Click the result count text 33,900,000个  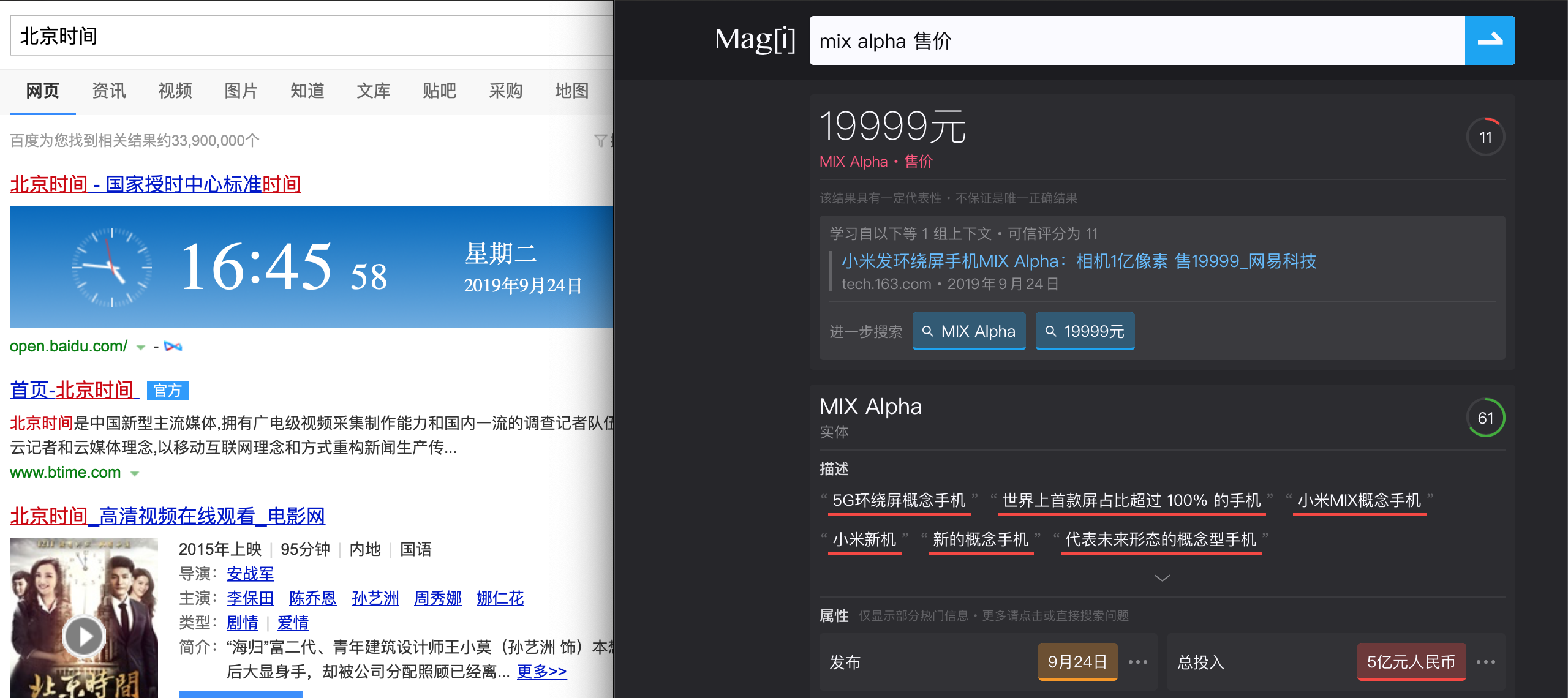point(215,141)
